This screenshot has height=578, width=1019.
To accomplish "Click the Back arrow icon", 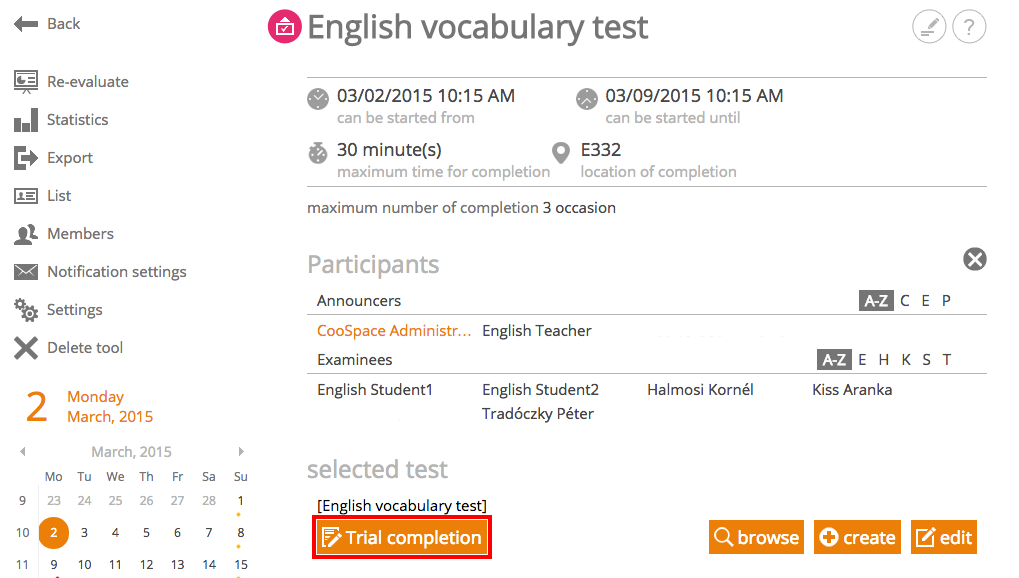I will pos(26,24).
